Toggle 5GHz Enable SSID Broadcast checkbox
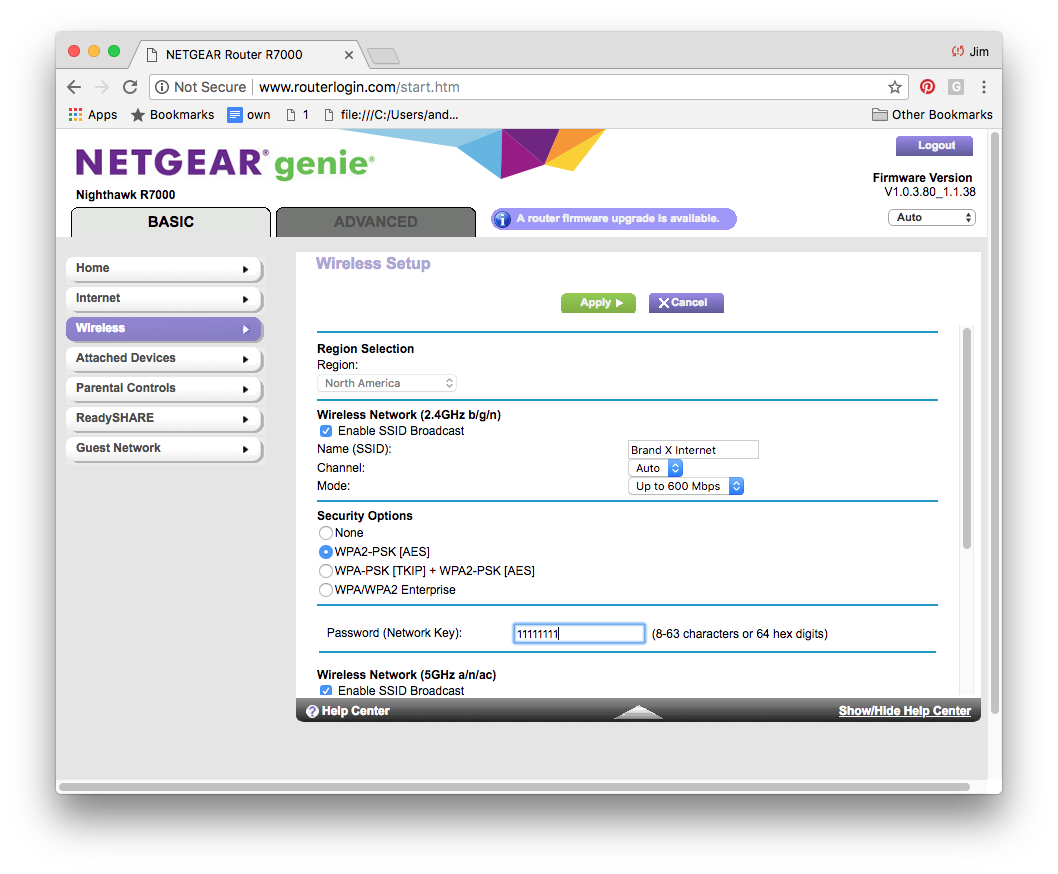 [326, 690]
